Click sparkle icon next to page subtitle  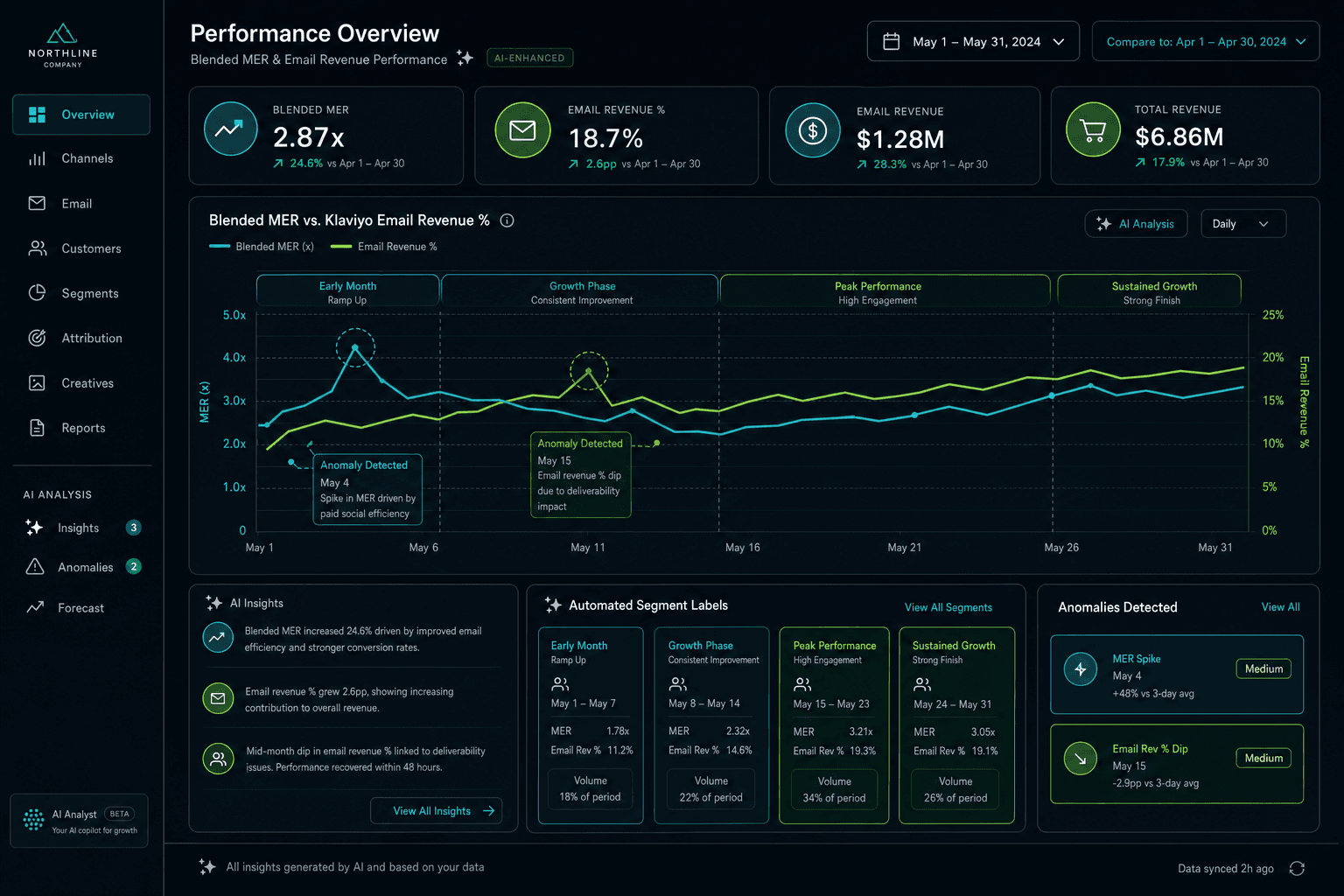click(x=465, y=58)
